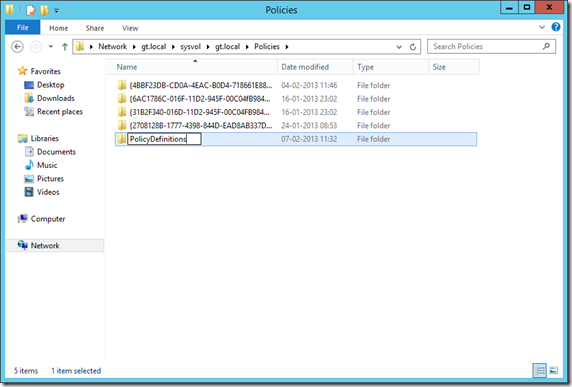Viewport: 572px width, 387px height.
Task: Click first gt.local breadcrumb after Network
Action: [x=154, y=47]
